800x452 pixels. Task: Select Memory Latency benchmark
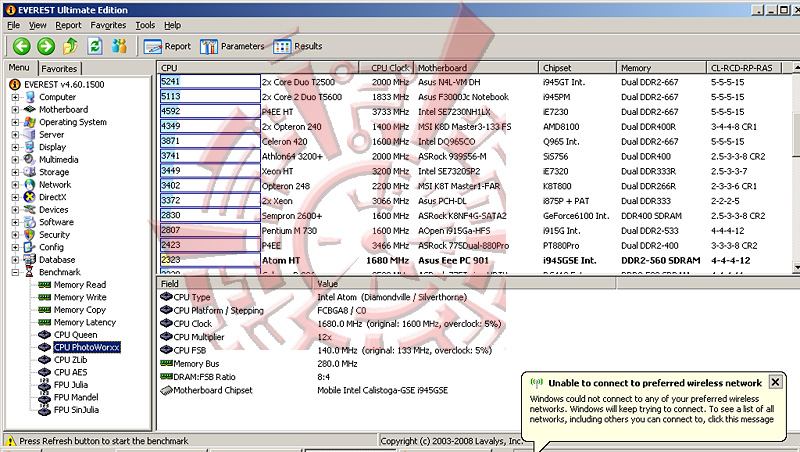tap(85, 322)
